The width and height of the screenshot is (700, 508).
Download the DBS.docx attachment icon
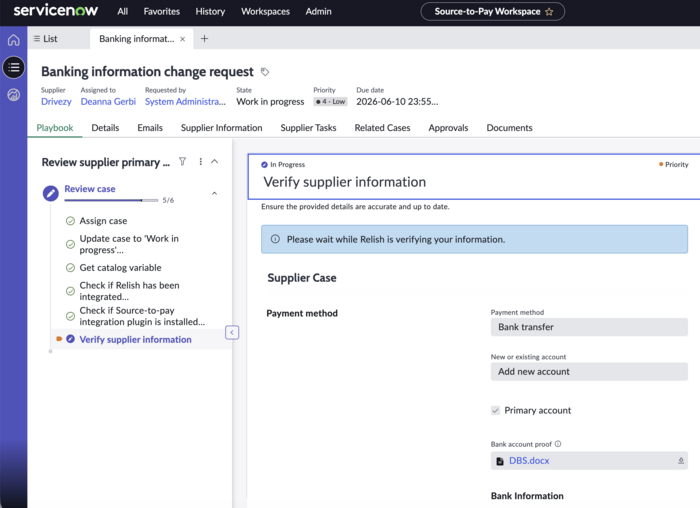(x=681, y=461)
